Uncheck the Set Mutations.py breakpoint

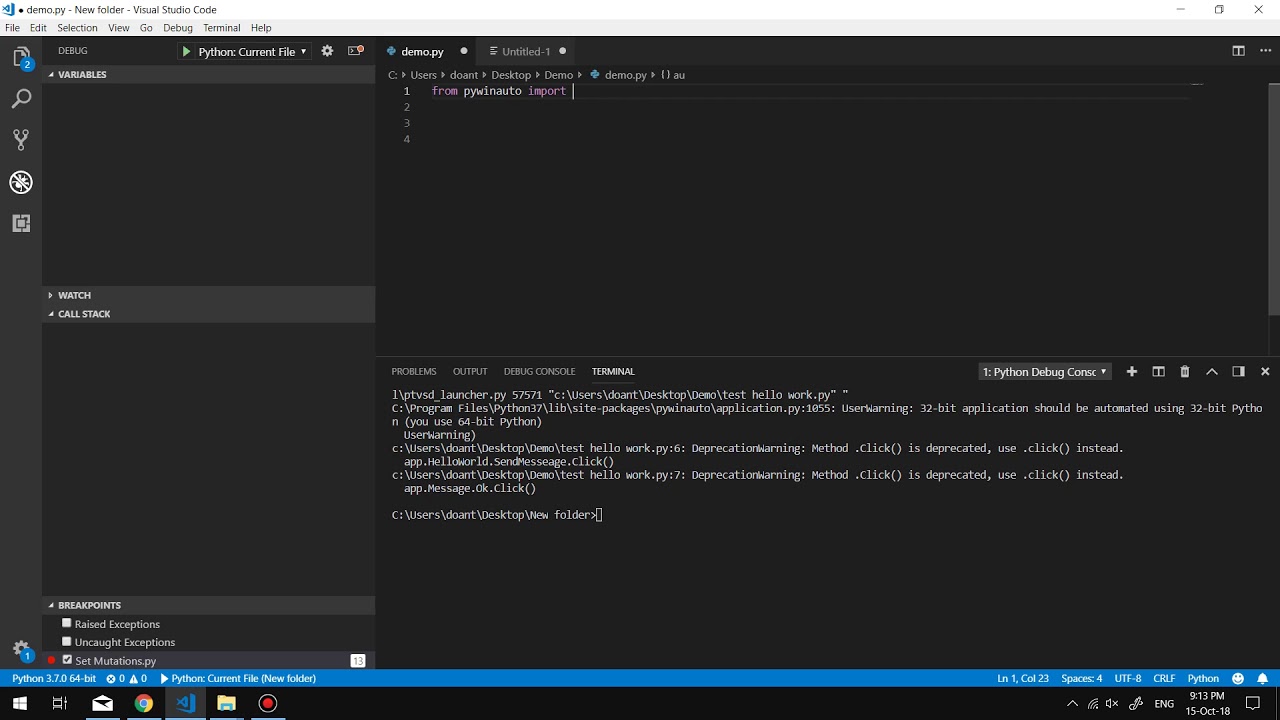click(67, 660)
